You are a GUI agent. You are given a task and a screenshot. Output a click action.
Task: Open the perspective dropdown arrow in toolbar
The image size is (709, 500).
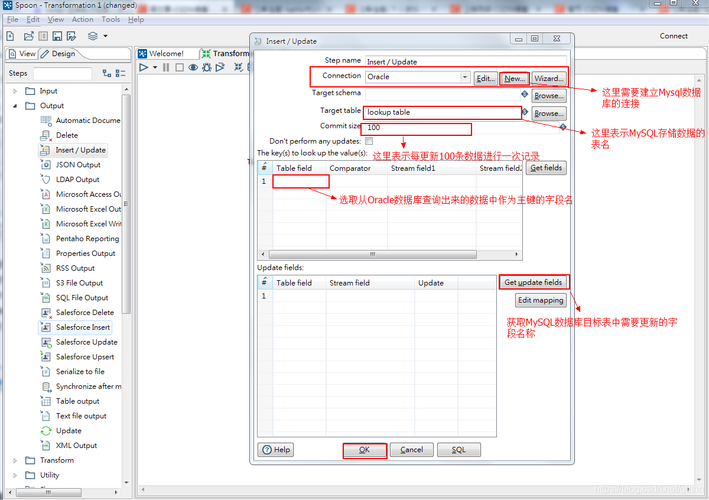[x=105, y=36]
